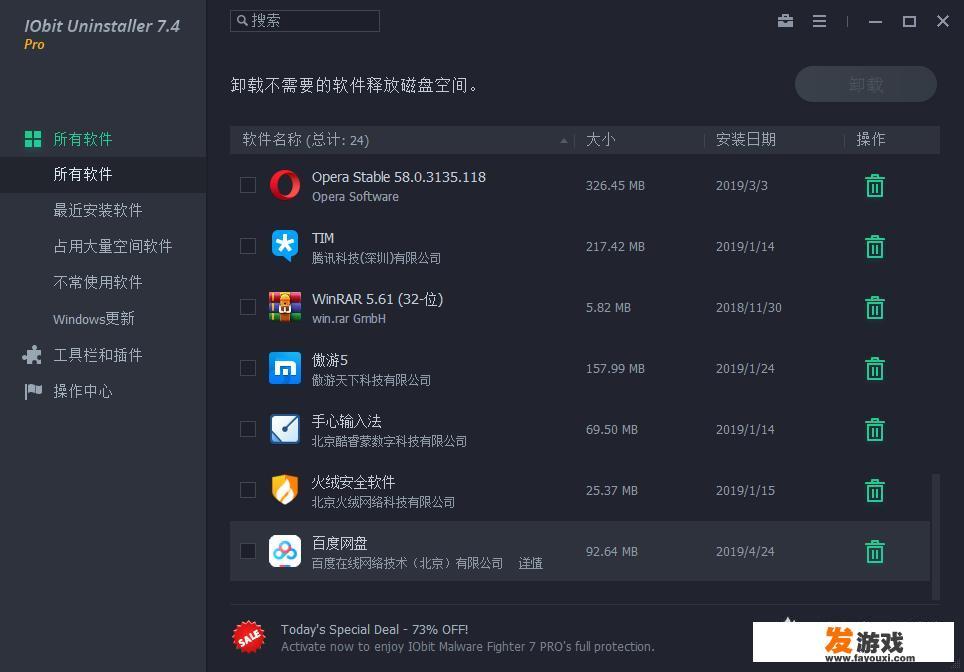Click the 搜索 search input field
964x672 pixels.
[x=305, y=20]
